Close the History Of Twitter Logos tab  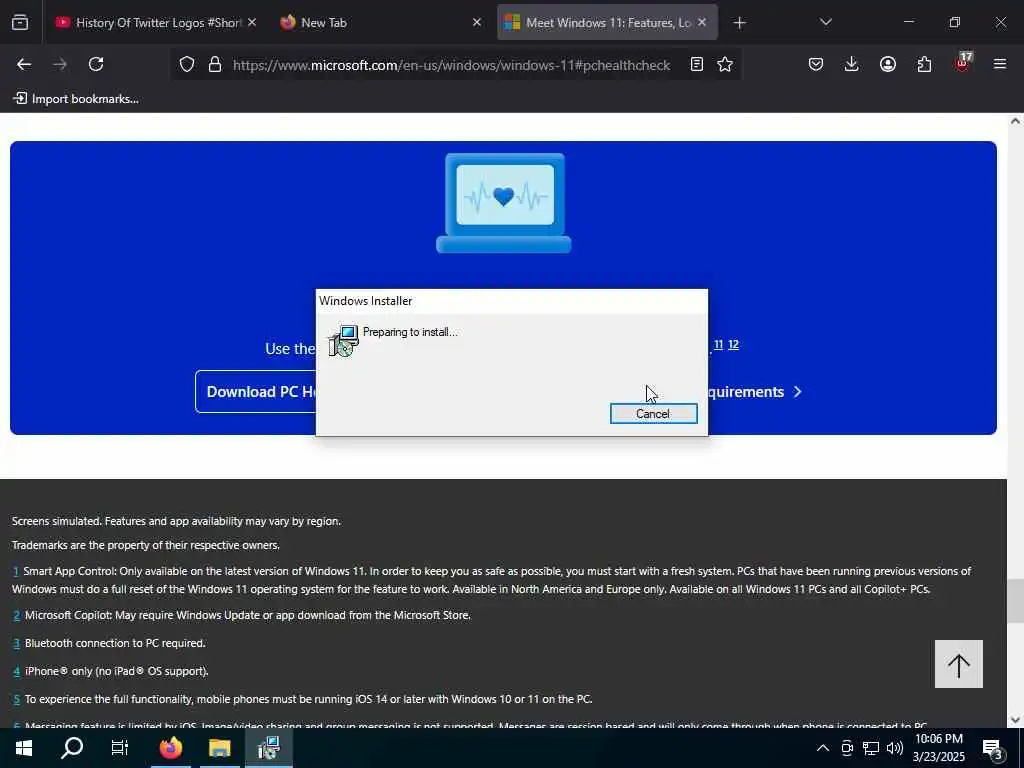coord(252,22)
